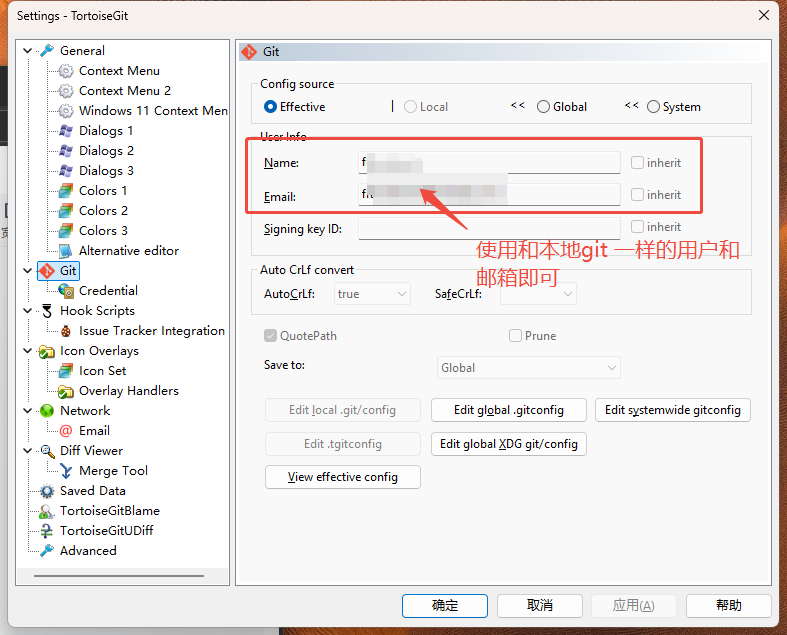Screen dimensions: 787x635
Task: Click the Context Menu gear icon
Action: tap(66, 71)
